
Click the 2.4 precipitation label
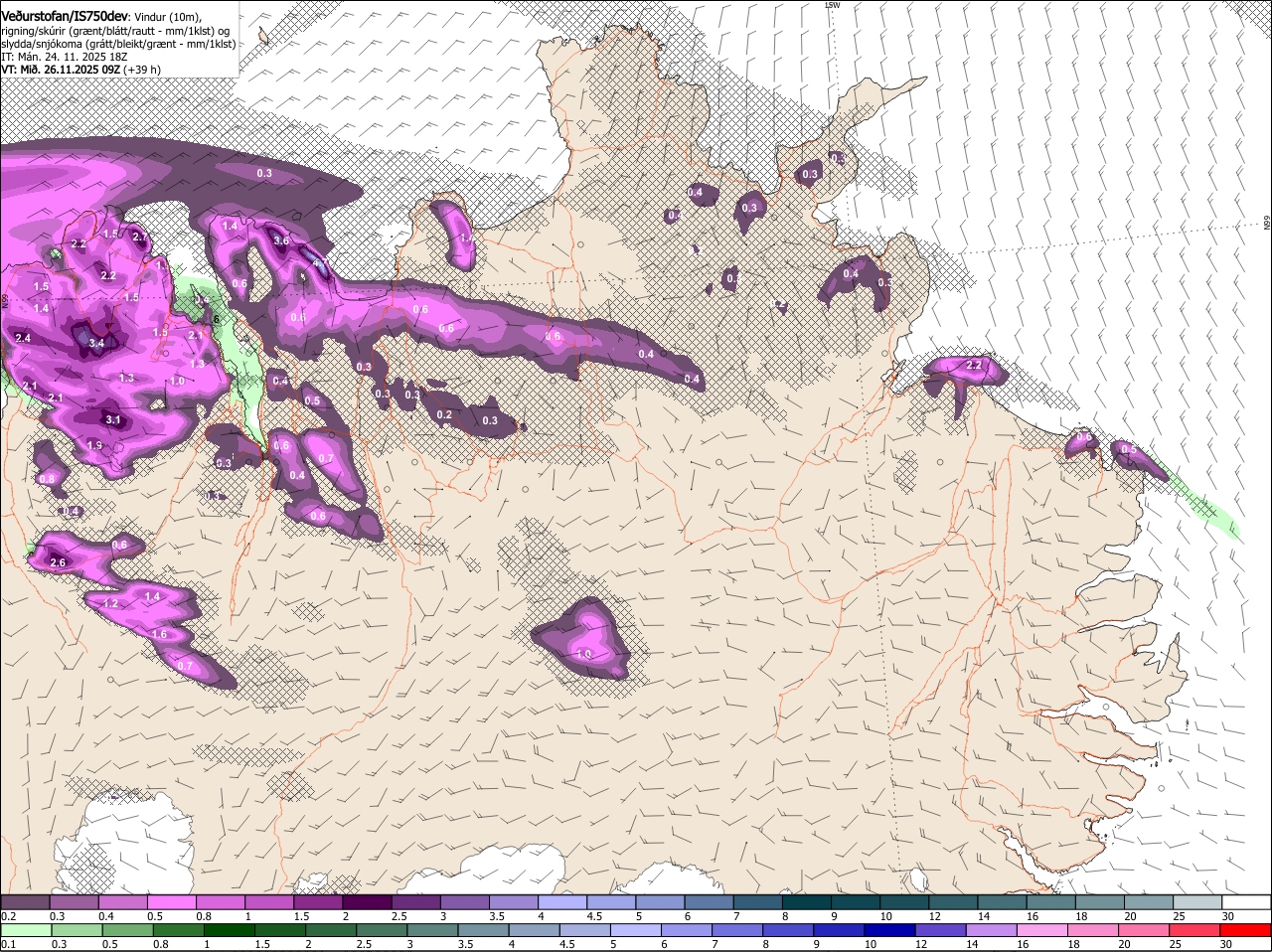click(24, 338)
